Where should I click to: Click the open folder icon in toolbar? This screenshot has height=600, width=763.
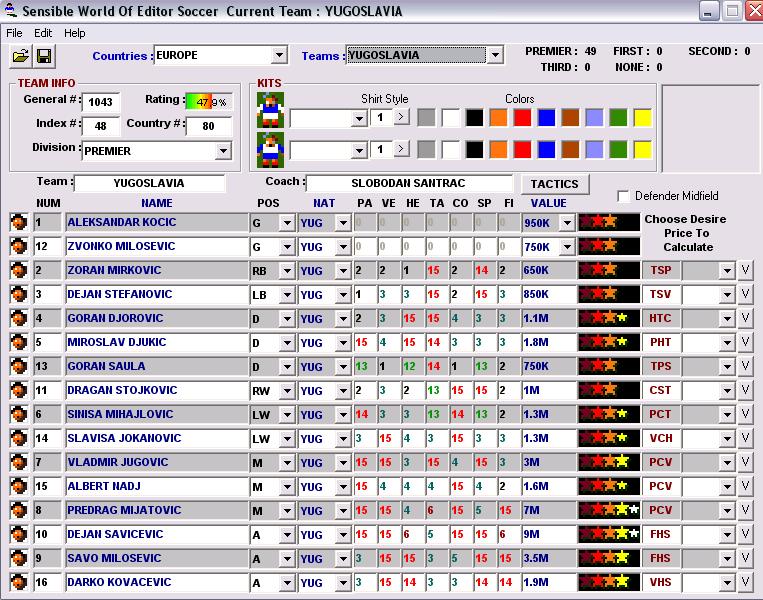pos(21,55)
